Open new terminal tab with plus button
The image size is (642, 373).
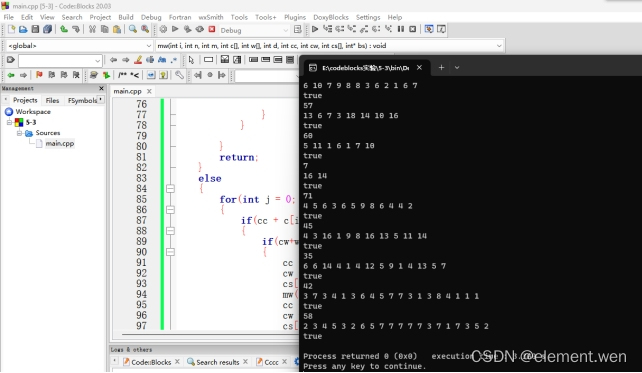point(441,68)
